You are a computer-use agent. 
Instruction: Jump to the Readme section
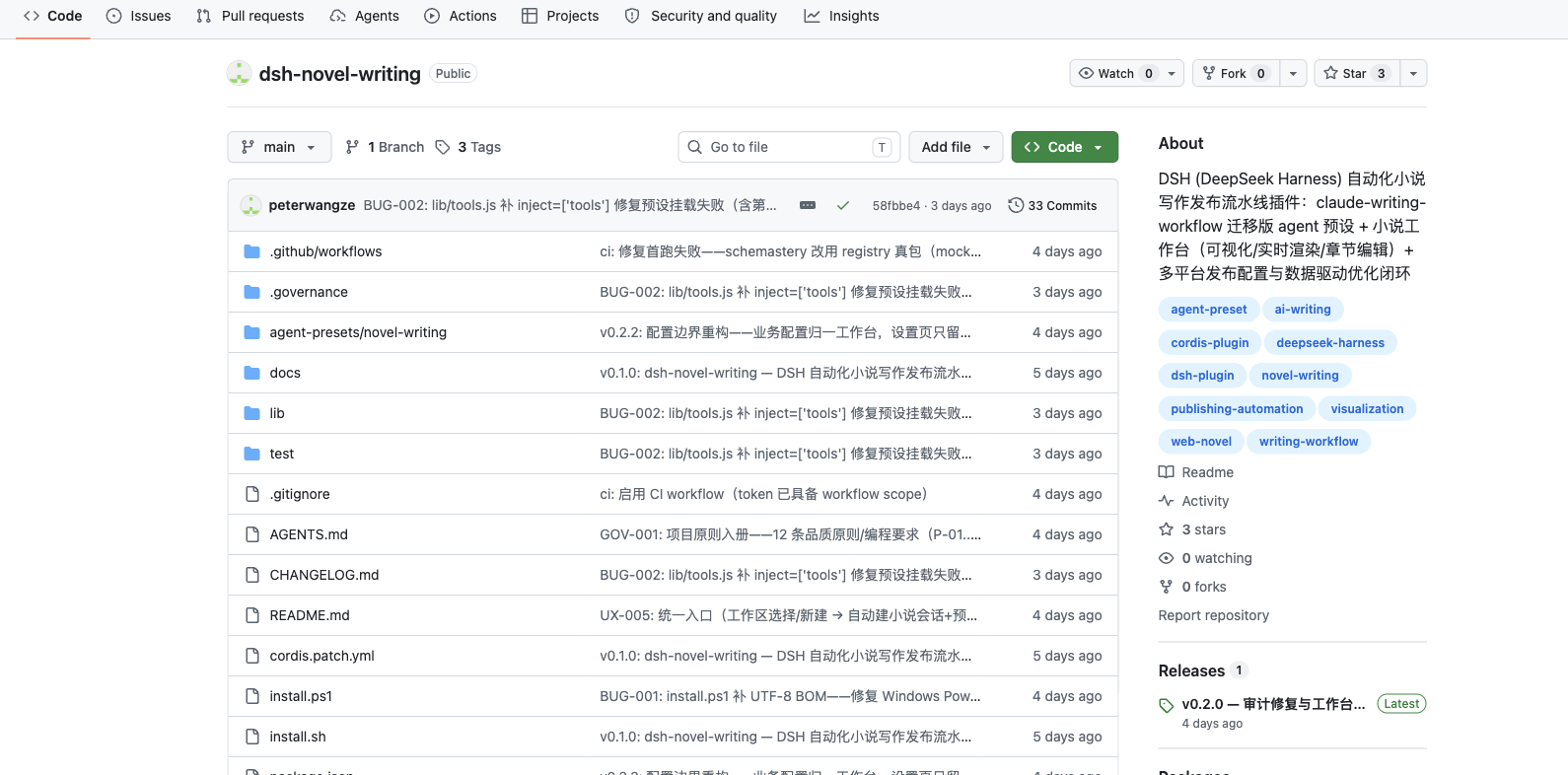click(x=1196, y=472)
